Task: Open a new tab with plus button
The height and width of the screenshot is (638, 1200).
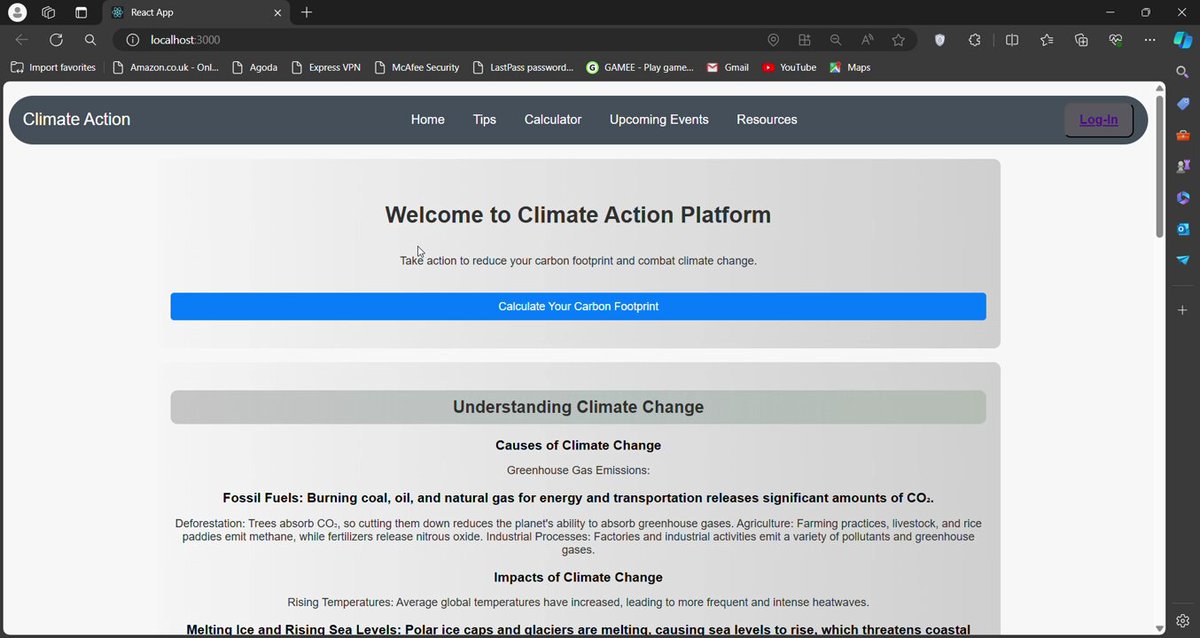Action: (x=307, y=12)
